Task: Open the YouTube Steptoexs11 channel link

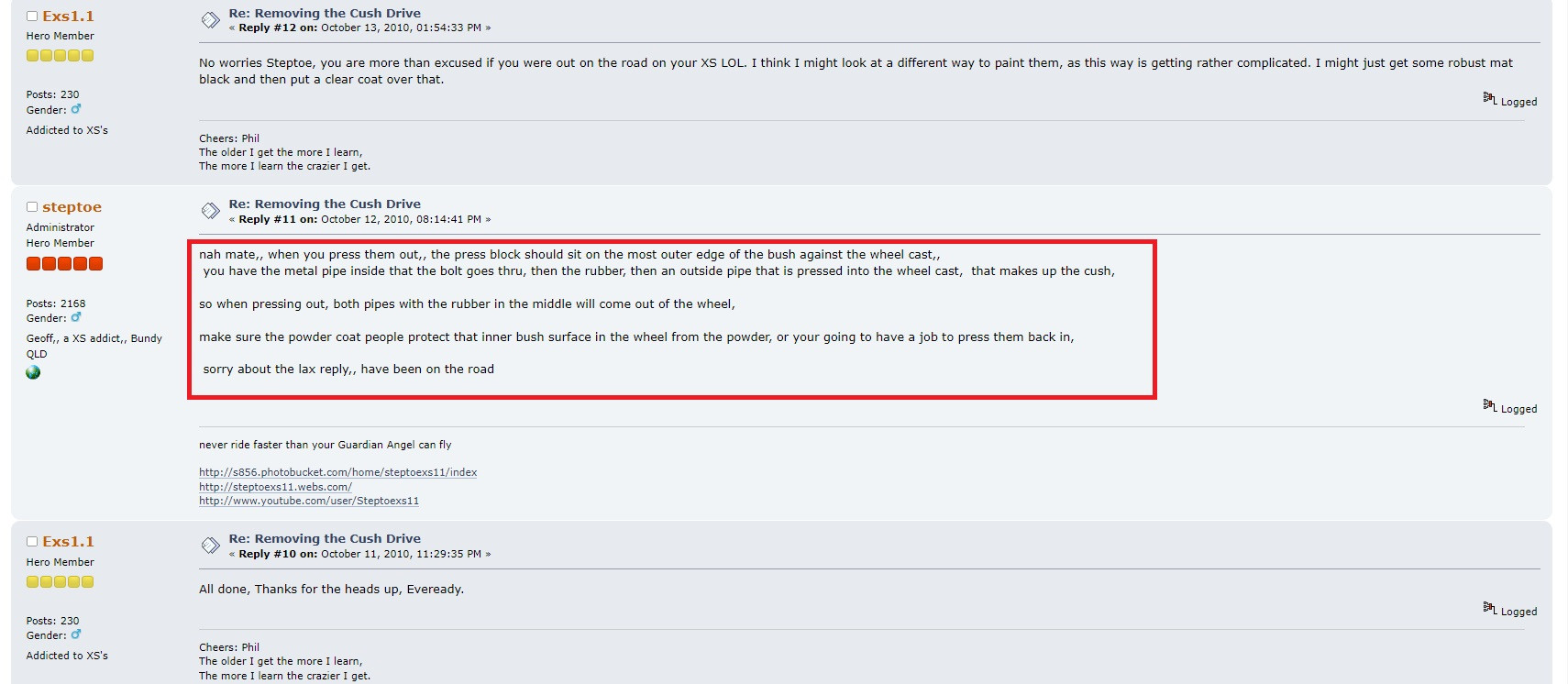Action: pyautogui.click(x=309, y=501)
